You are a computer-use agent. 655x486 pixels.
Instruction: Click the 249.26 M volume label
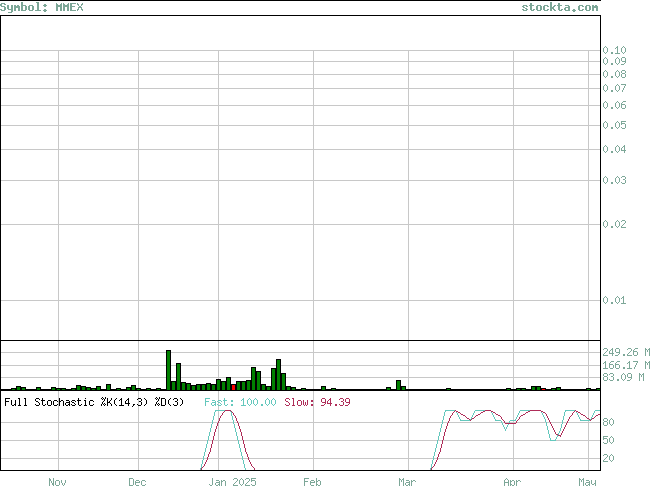[626, 352]
